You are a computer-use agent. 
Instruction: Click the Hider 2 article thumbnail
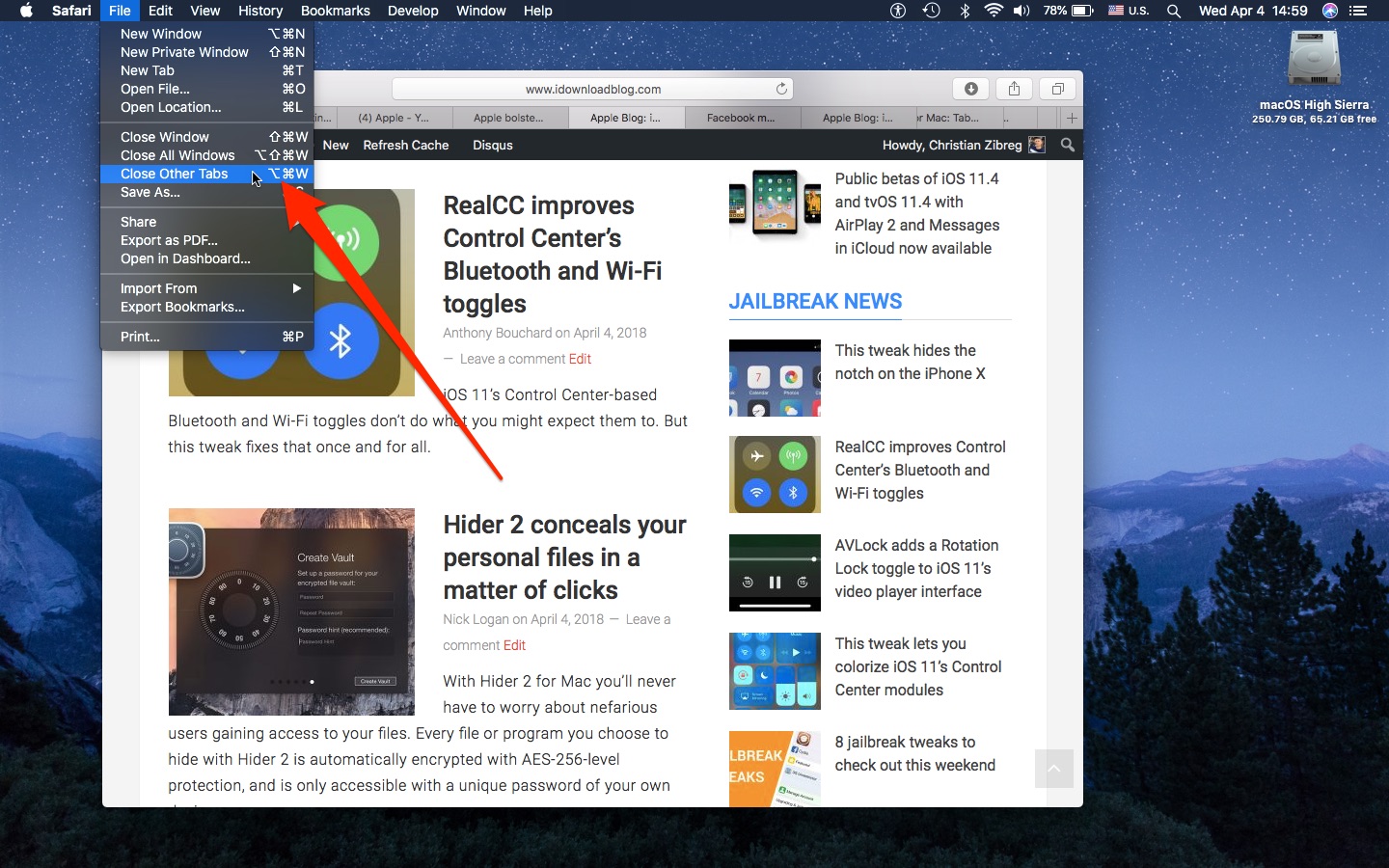(x=291, y=611)
